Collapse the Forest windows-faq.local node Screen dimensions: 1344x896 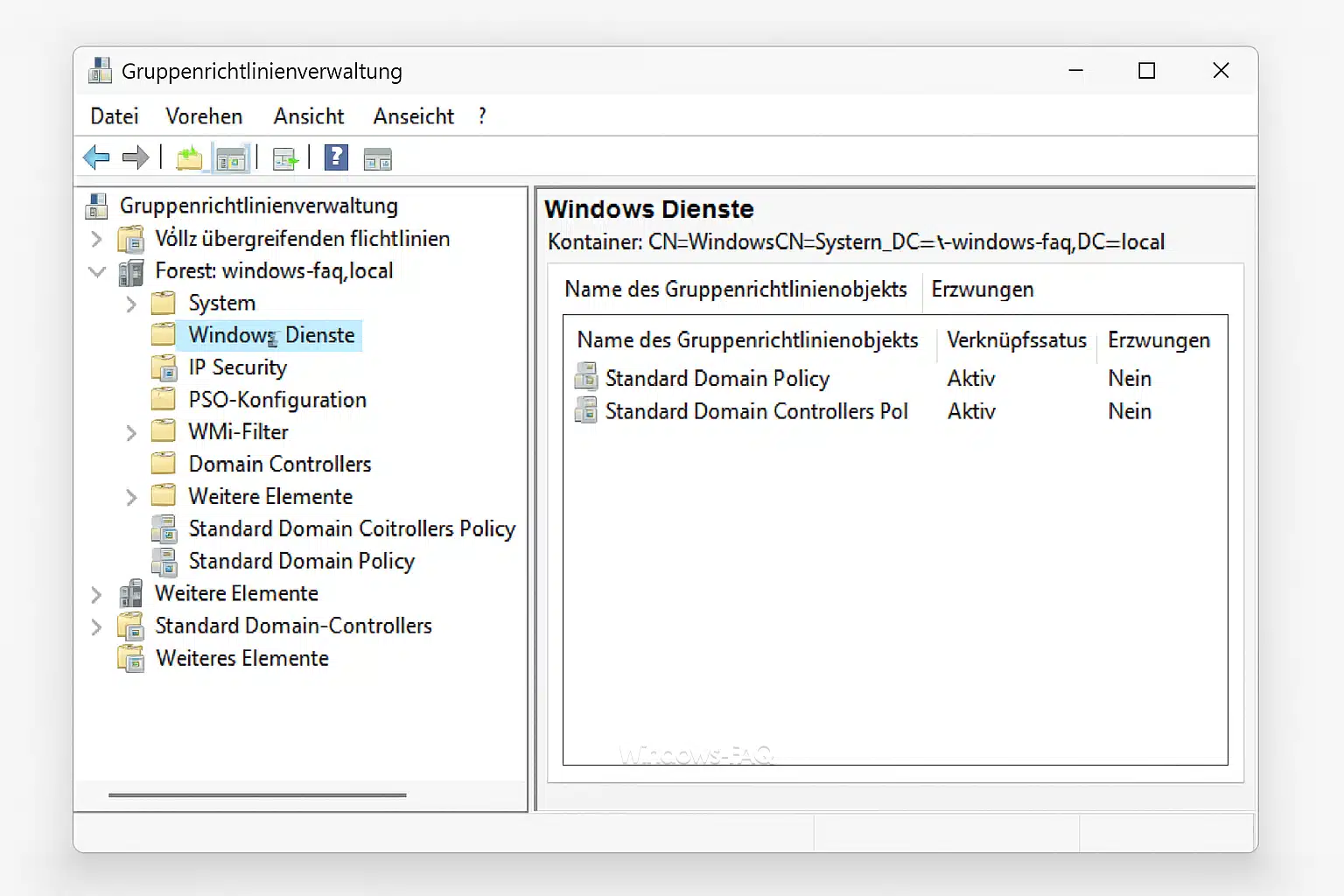tap(97, 271)
